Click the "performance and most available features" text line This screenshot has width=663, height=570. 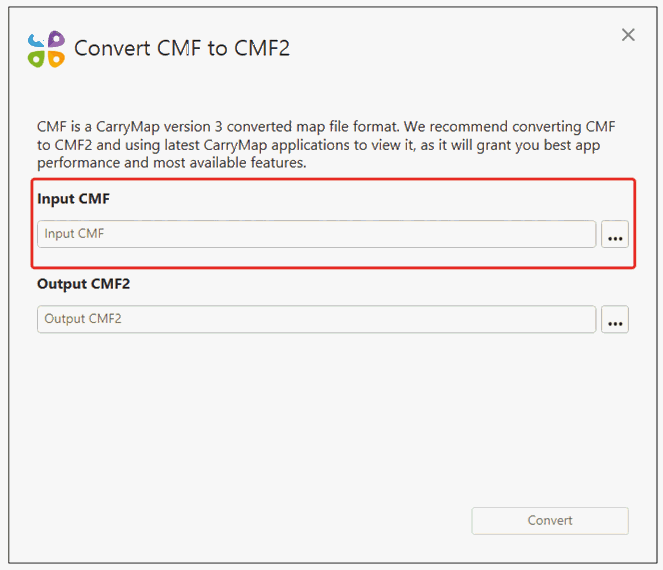[x=171, y=163]
